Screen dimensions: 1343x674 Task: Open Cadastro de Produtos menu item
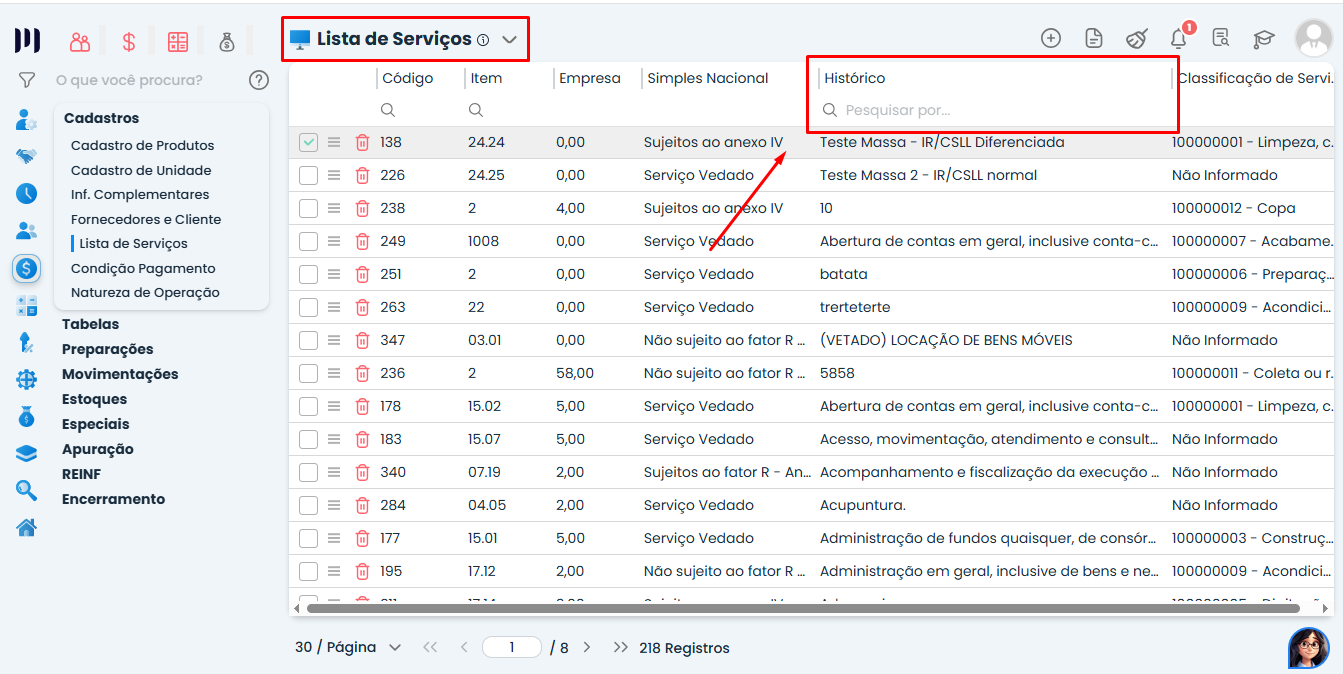(x=143, y=146)
